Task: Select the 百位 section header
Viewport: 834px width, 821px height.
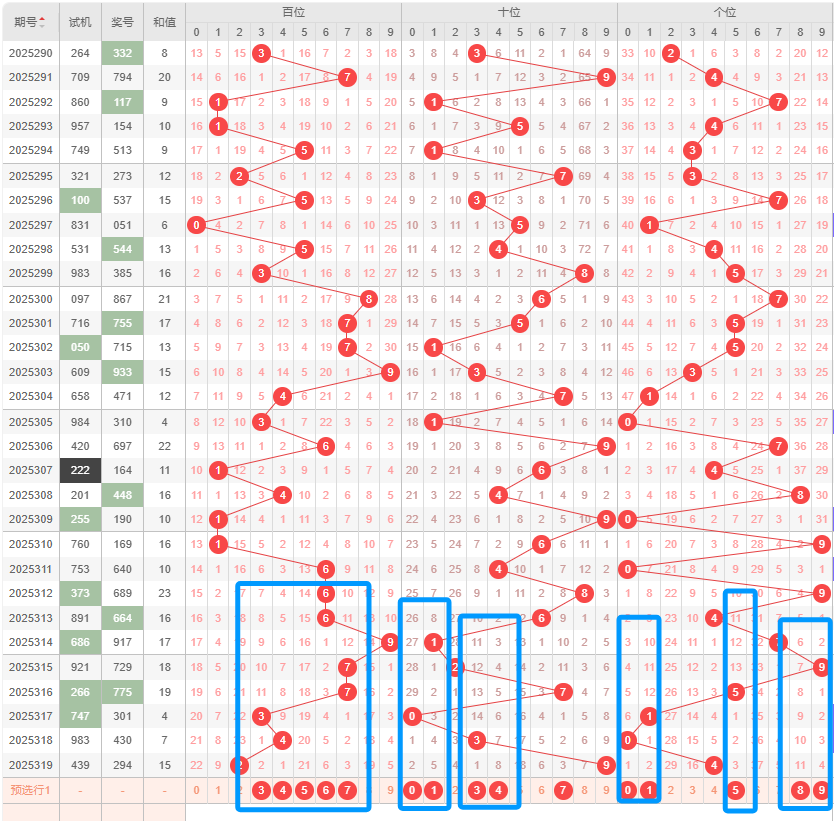Action: coord(294,12)
